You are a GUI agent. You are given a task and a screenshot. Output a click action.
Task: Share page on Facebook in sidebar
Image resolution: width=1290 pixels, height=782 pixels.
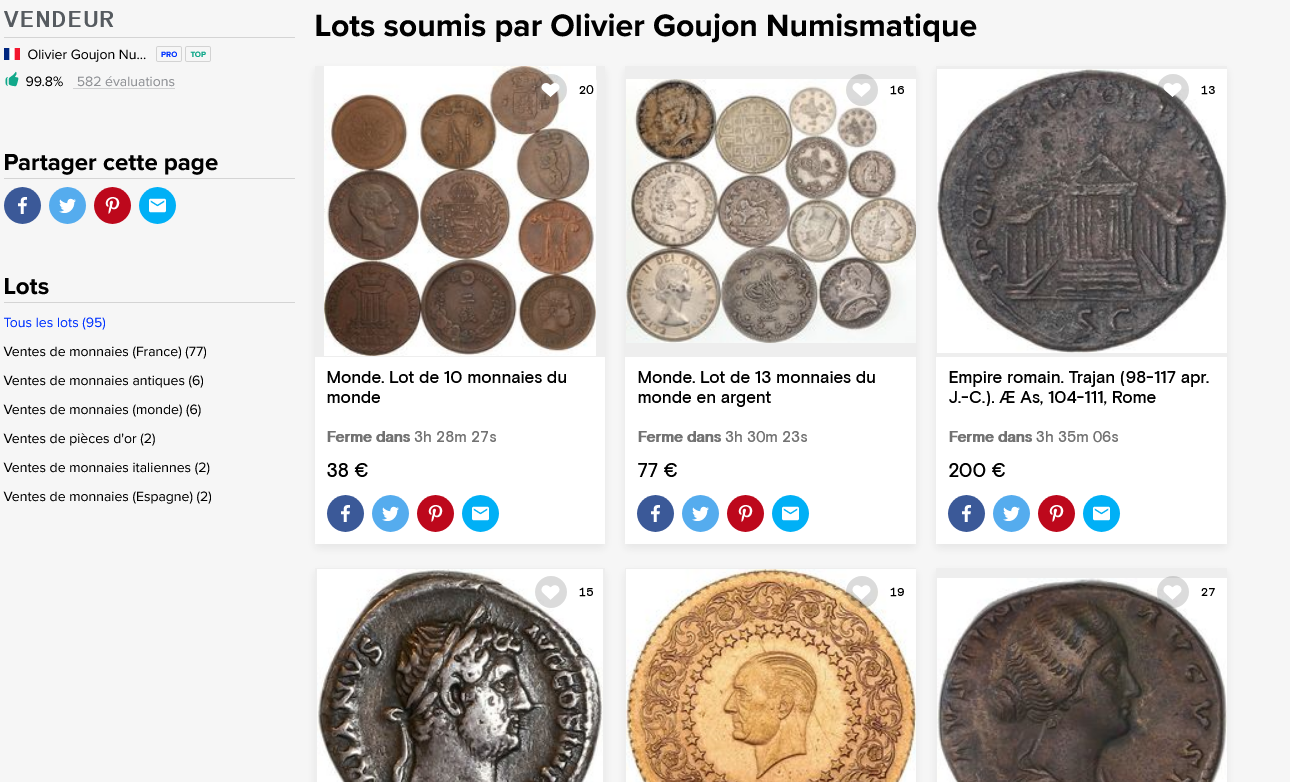coord(22,206)
